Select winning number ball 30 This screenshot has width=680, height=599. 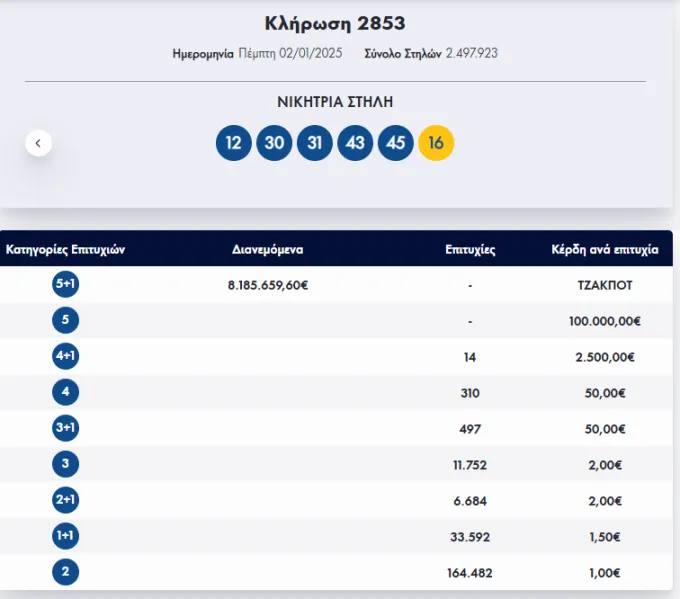[x=274, y=143]
